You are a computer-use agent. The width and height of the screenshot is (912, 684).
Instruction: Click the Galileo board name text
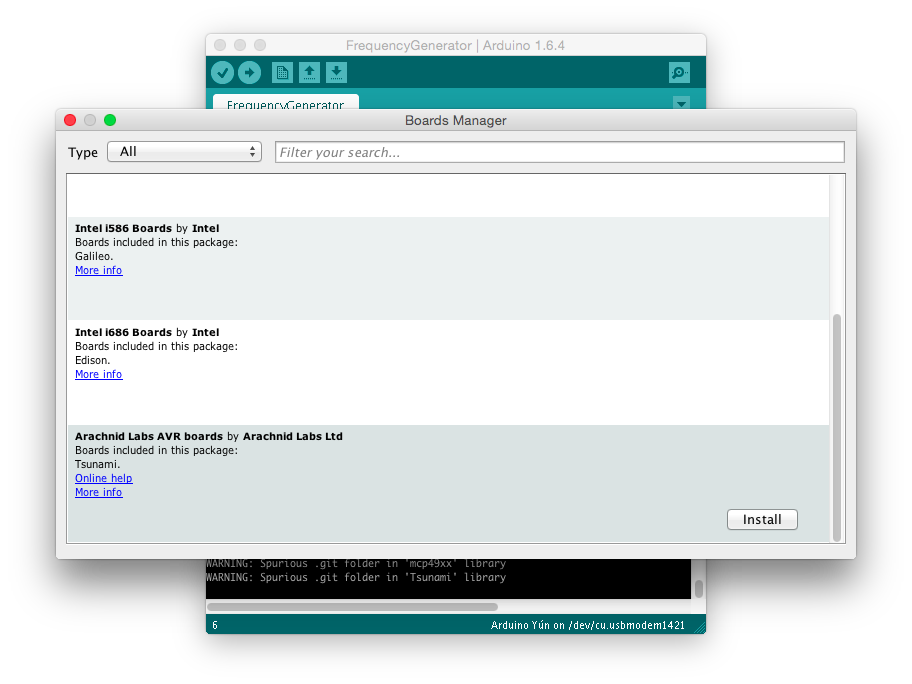(x=94, y=256)
